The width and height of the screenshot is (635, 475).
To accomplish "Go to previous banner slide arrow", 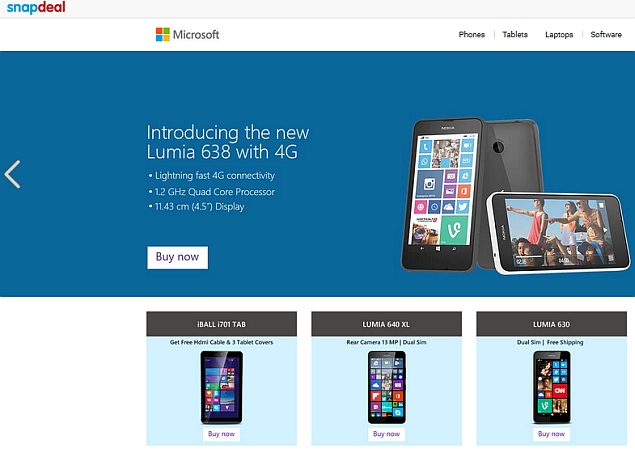I will tap(12, 174).
